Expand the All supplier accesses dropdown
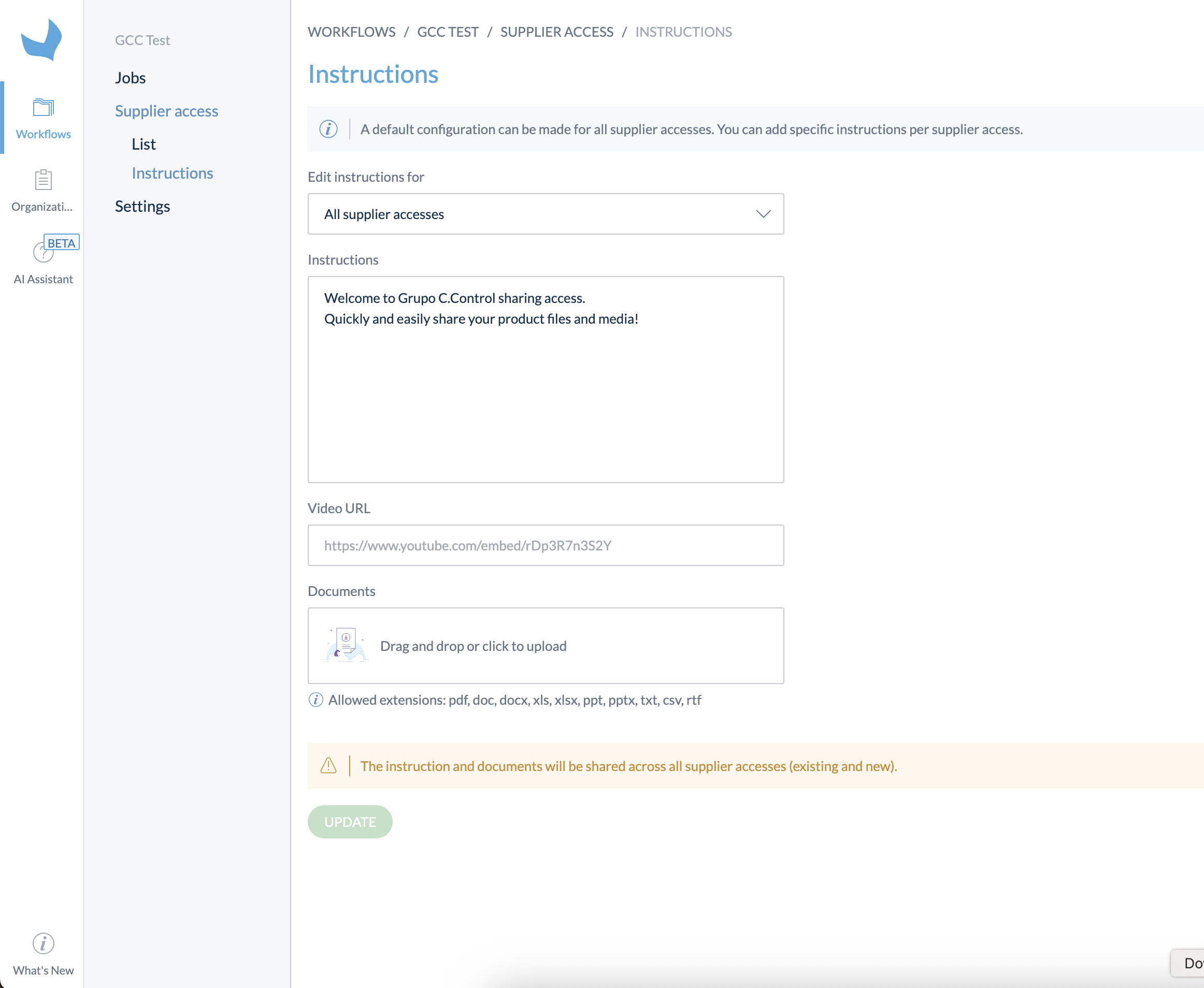The height and width of the screenshot is (988, 1204). point(546,214)
